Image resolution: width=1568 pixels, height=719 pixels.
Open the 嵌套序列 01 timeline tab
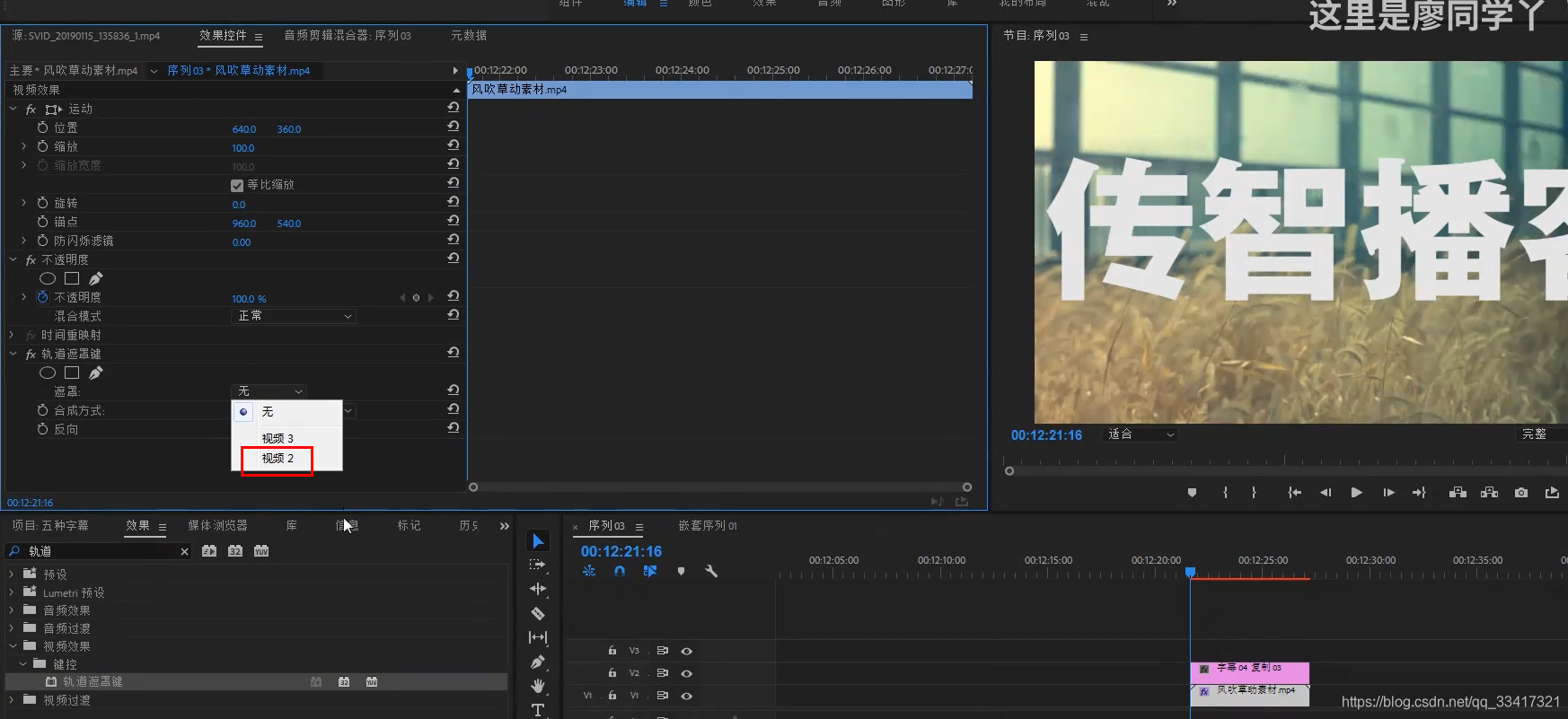pos(708,526)
